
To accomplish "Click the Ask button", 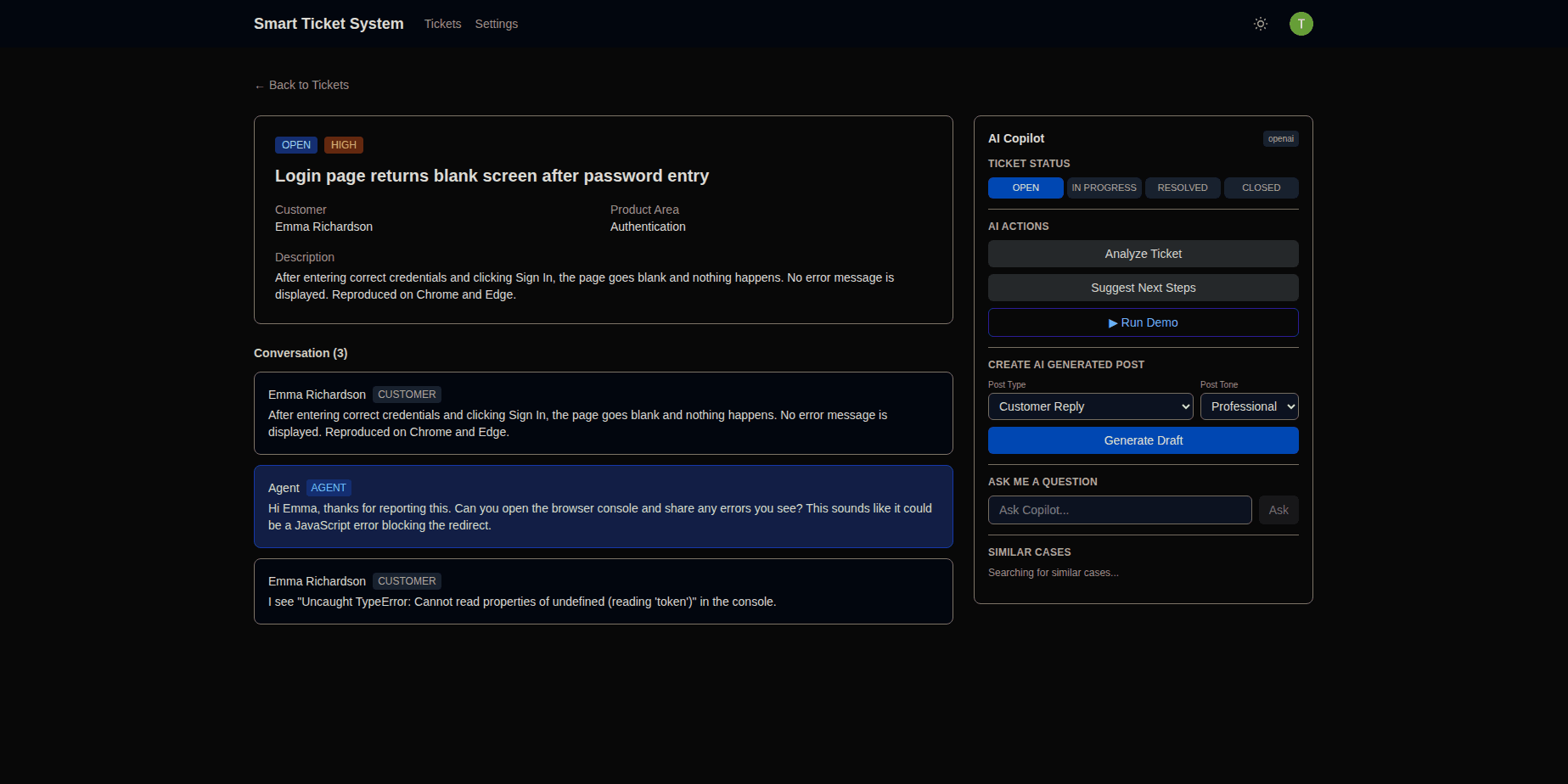I will point(1279,510).
